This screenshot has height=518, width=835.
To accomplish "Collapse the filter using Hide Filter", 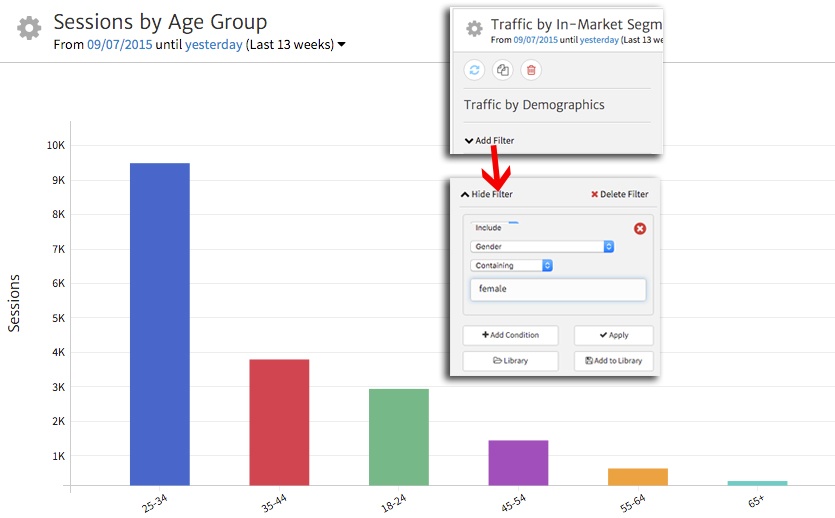I will [x=486, y=194].
